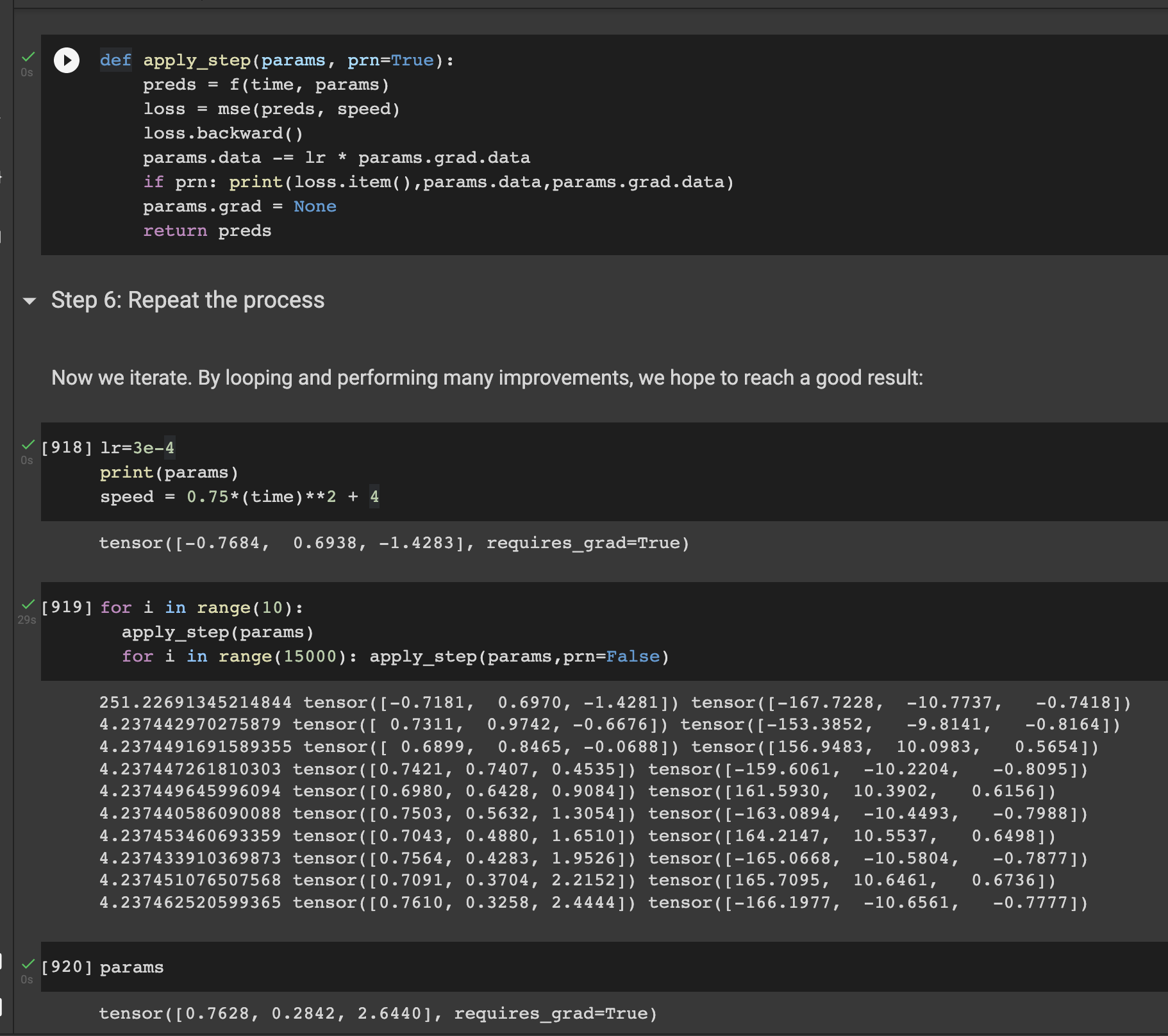Collapse the Step 6 section arrow
Screen dimensions: 1168x1036
(29, 301)
